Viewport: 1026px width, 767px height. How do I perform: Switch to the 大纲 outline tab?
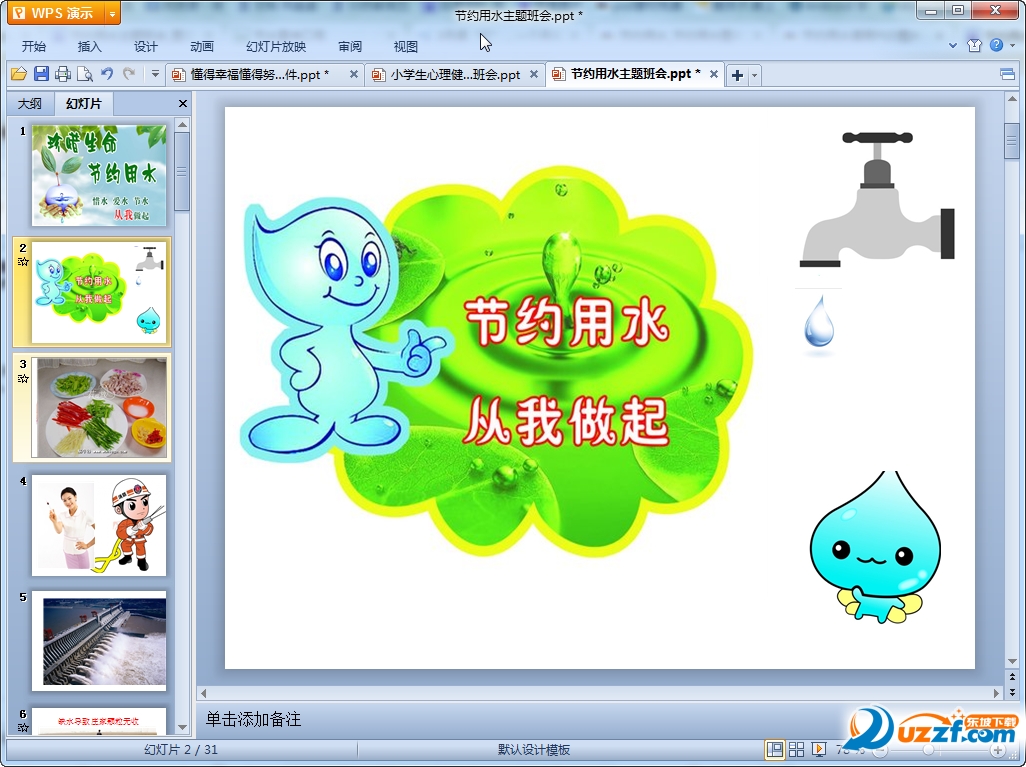coord(29,103)
